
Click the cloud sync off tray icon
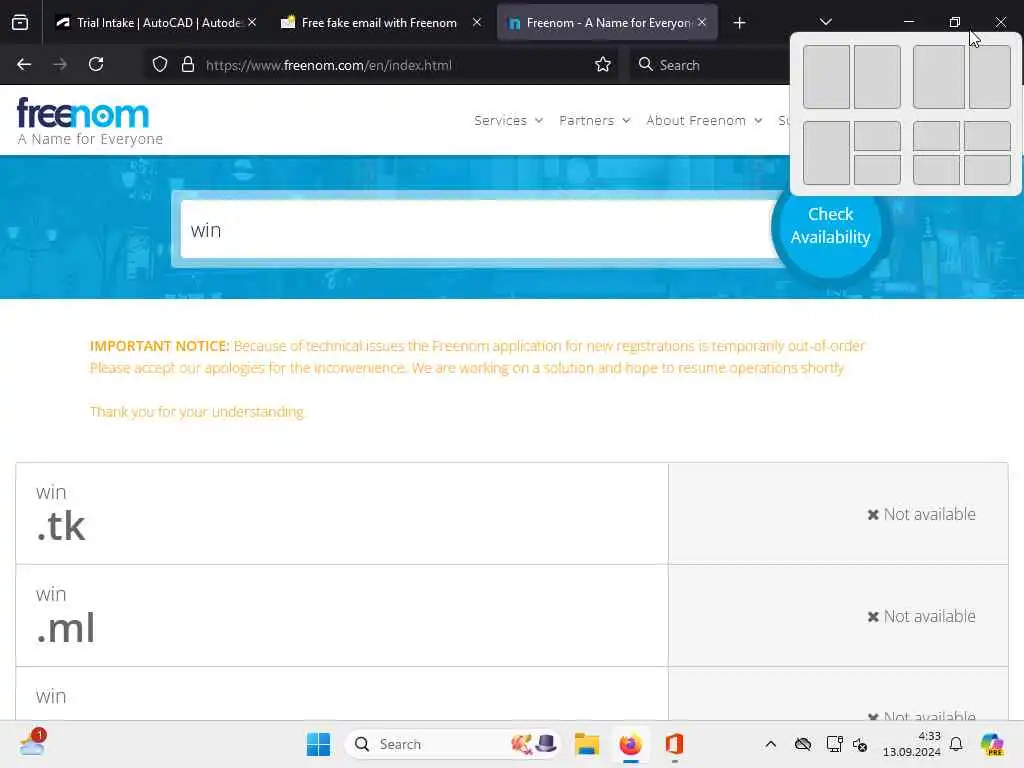(803, 744)
